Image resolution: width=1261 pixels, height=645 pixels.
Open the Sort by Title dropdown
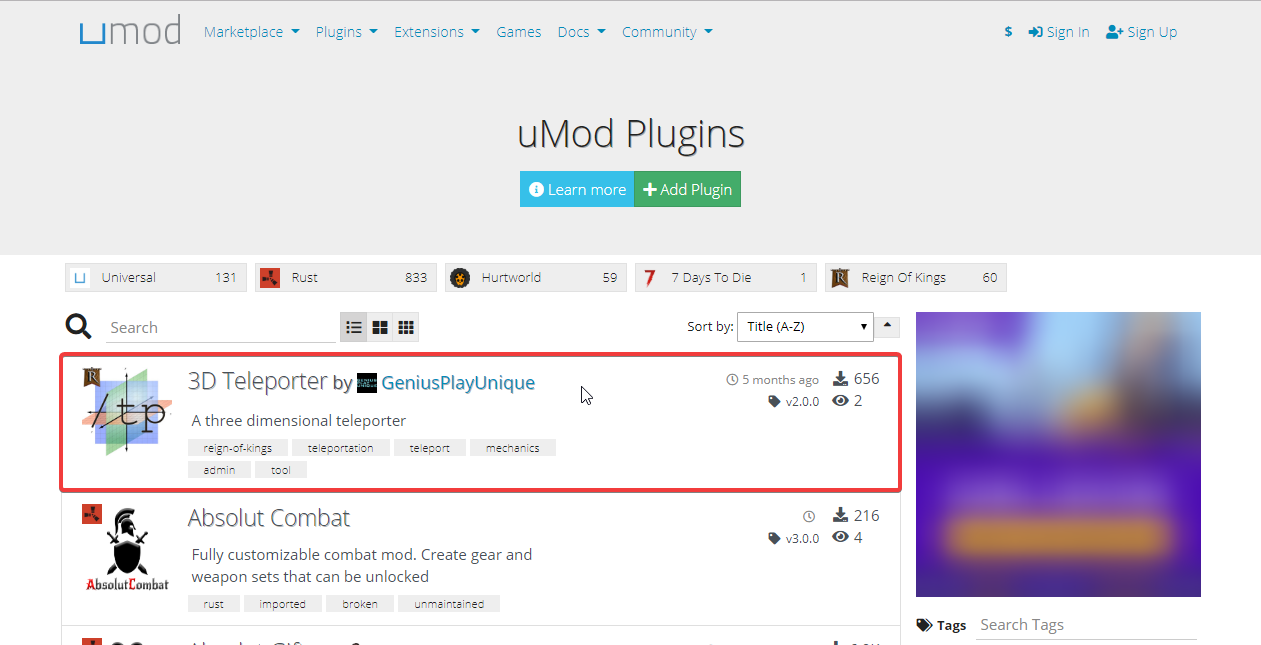tap(805, 327)
